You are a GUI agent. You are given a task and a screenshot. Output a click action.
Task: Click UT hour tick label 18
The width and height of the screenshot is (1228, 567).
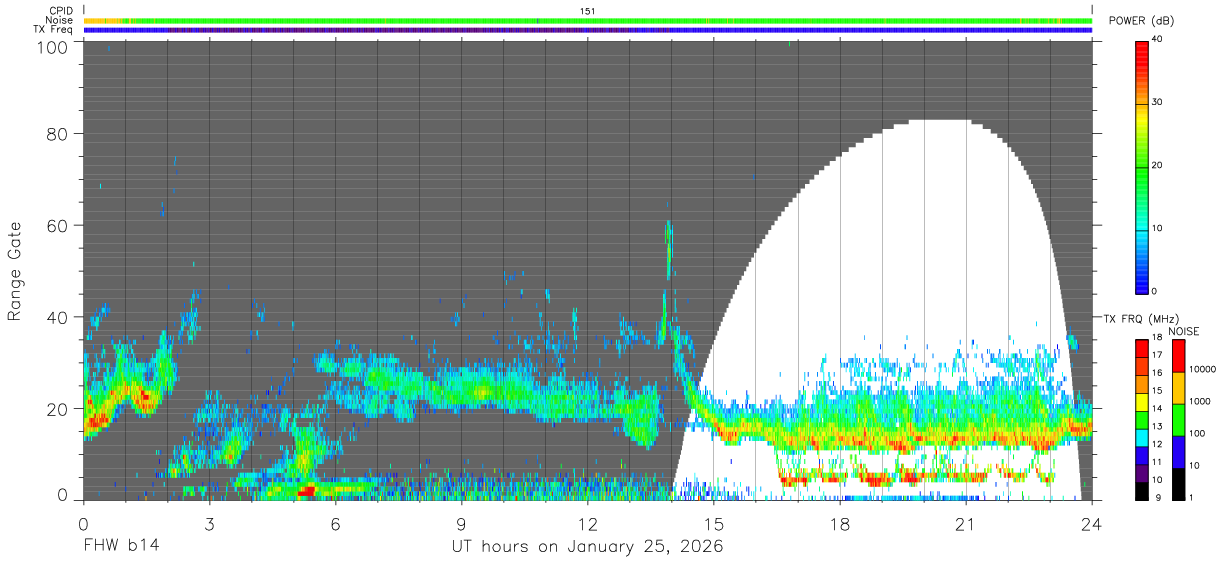coord(839,523)
